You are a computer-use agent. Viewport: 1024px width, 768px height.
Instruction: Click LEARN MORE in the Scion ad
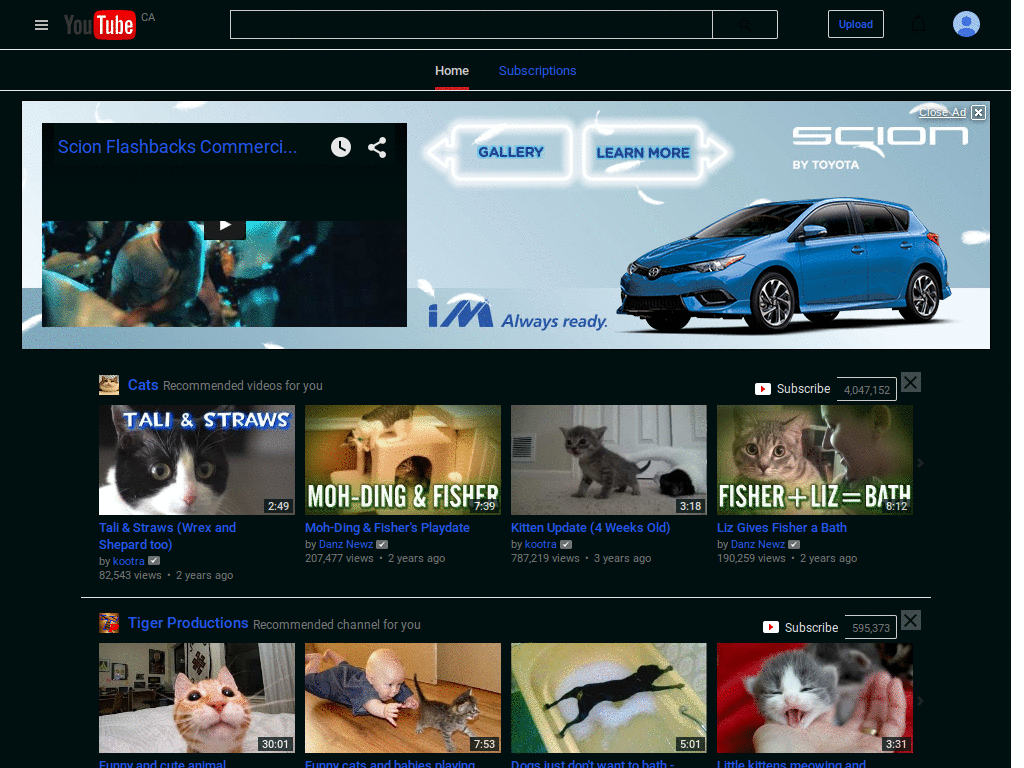tap(643, 152)
